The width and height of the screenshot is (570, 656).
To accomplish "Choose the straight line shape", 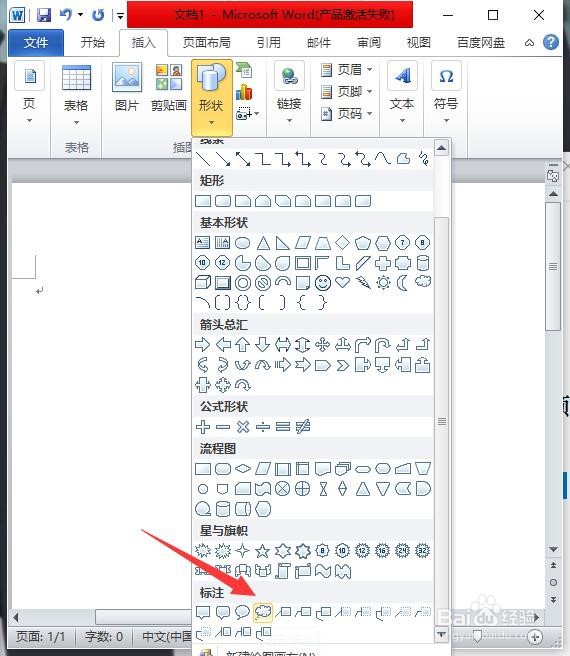I will point(203,159).
